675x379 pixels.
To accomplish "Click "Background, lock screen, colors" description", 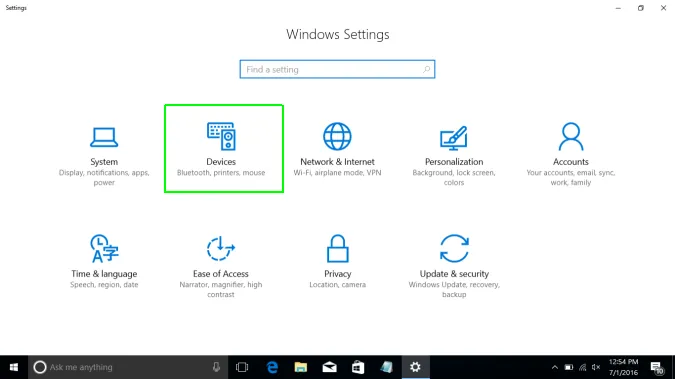I will coord(454,177).
